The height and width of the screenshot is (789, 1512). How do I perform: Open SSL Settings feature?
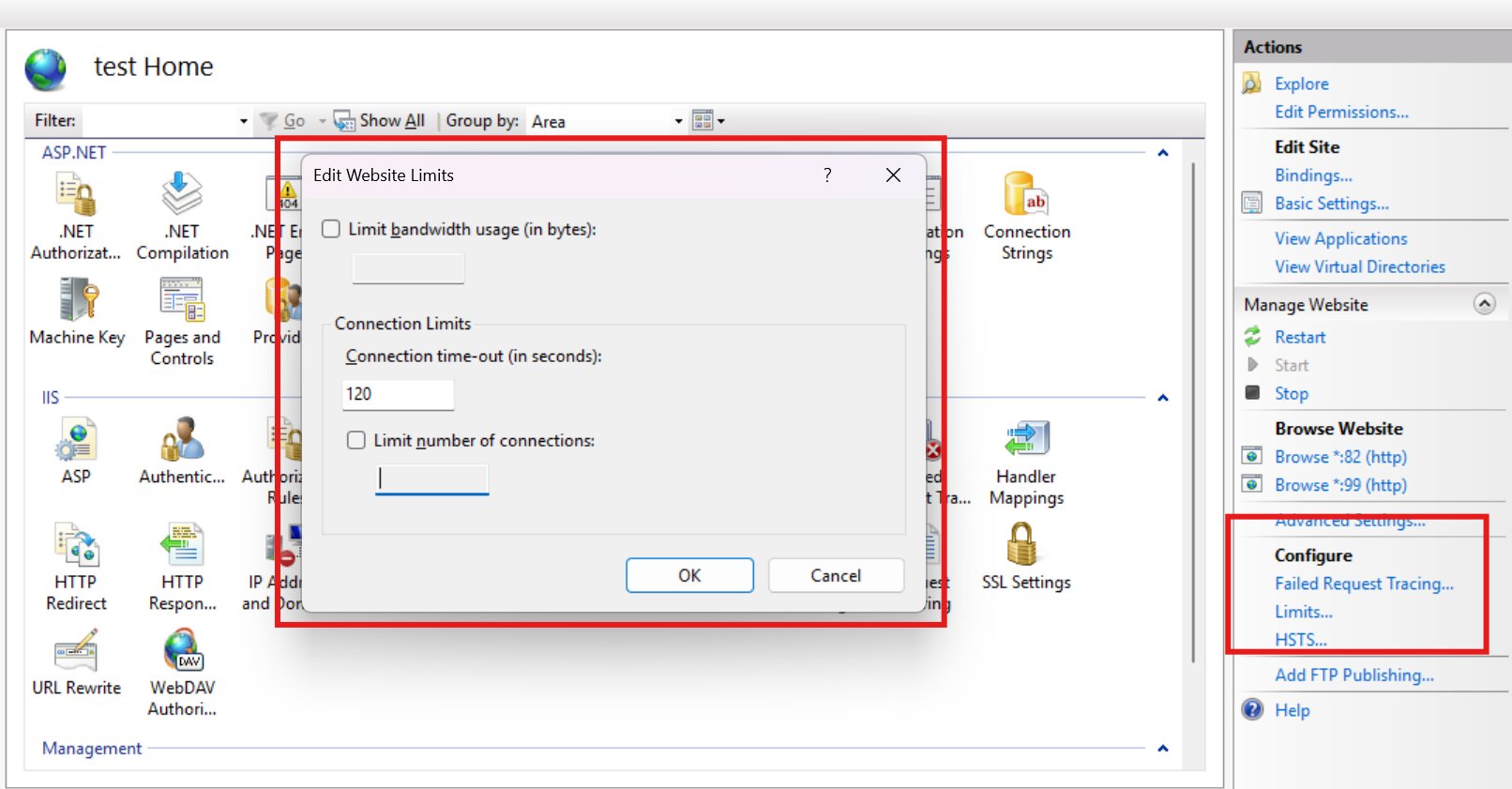click(x=1026, y=556)
